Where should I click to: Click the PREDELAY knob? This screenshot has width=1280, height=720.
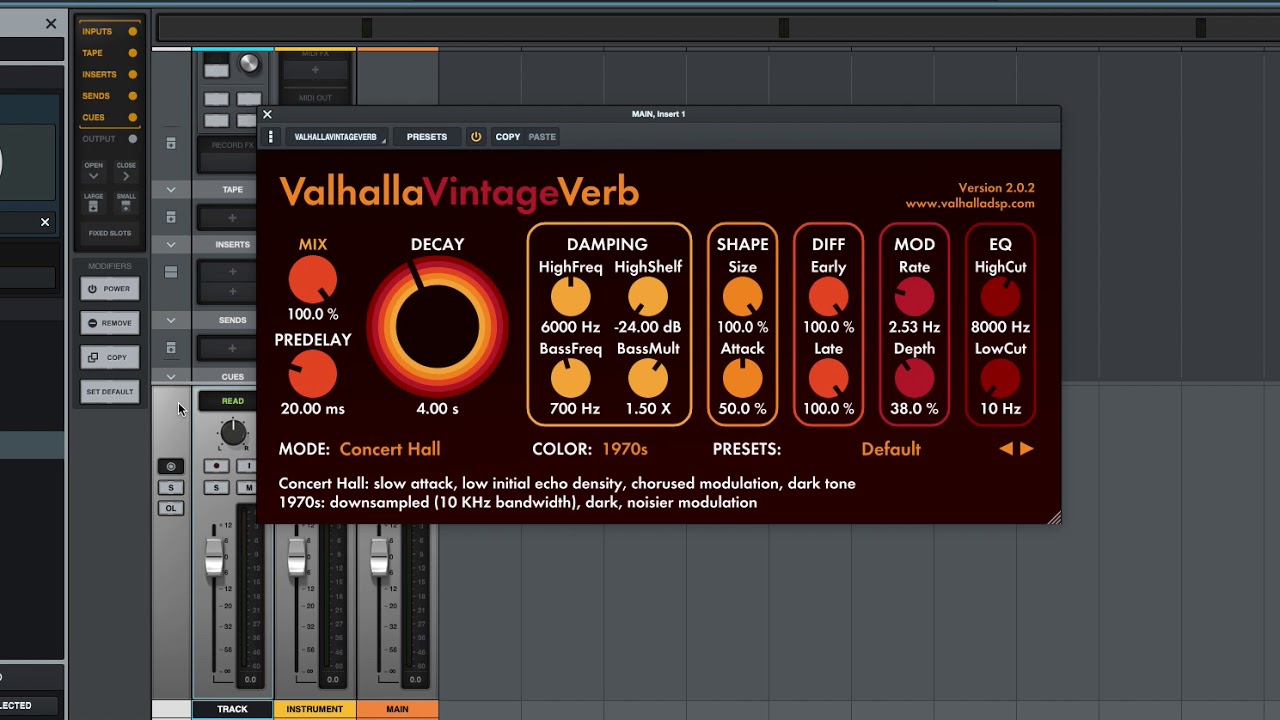(313, 375)
